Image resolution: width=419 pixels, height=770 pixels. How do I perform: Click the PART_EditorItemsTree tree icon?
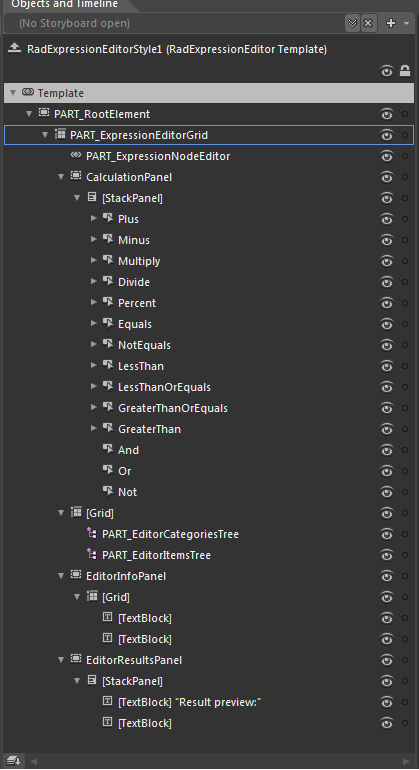pyautogui.click(x=92, y=554)
